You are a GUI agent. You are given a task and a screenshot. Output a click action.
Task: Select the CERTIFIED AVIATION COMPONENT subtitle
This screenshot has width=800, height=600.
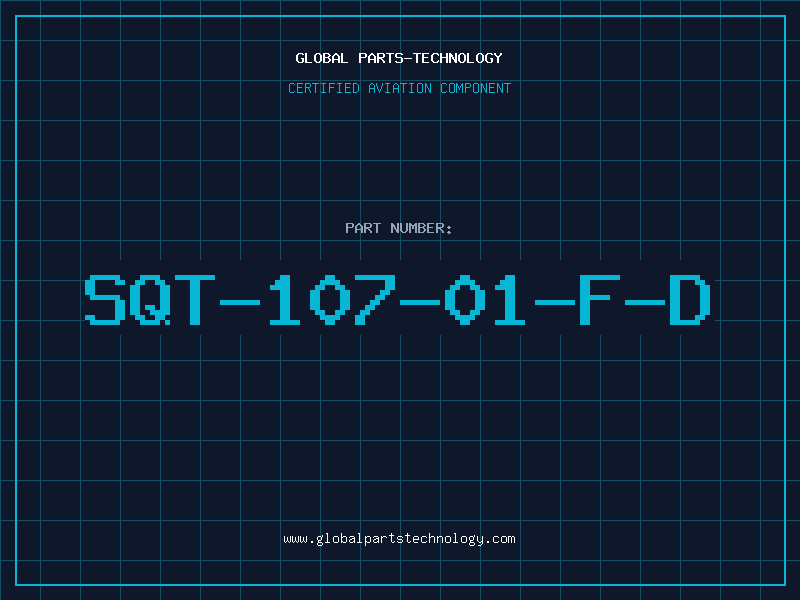(399, 88)
